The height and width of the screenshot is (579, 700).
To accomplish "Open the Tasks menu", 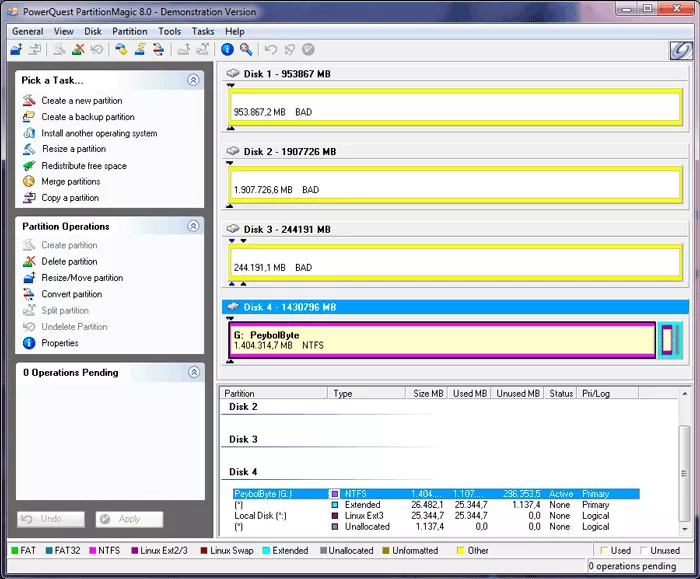I will (x=203, y=31).
